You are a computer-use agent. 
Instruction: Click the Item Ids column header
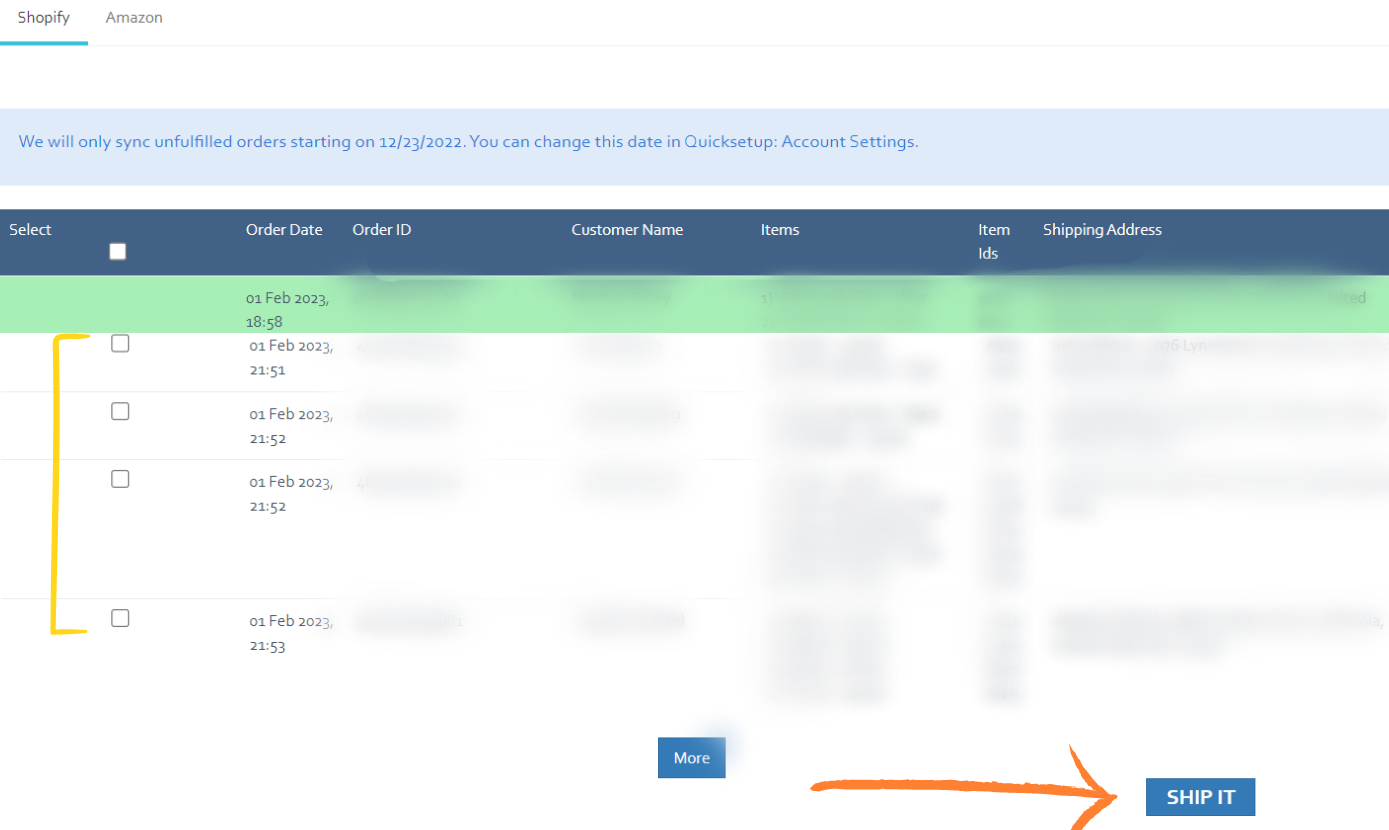994,241
